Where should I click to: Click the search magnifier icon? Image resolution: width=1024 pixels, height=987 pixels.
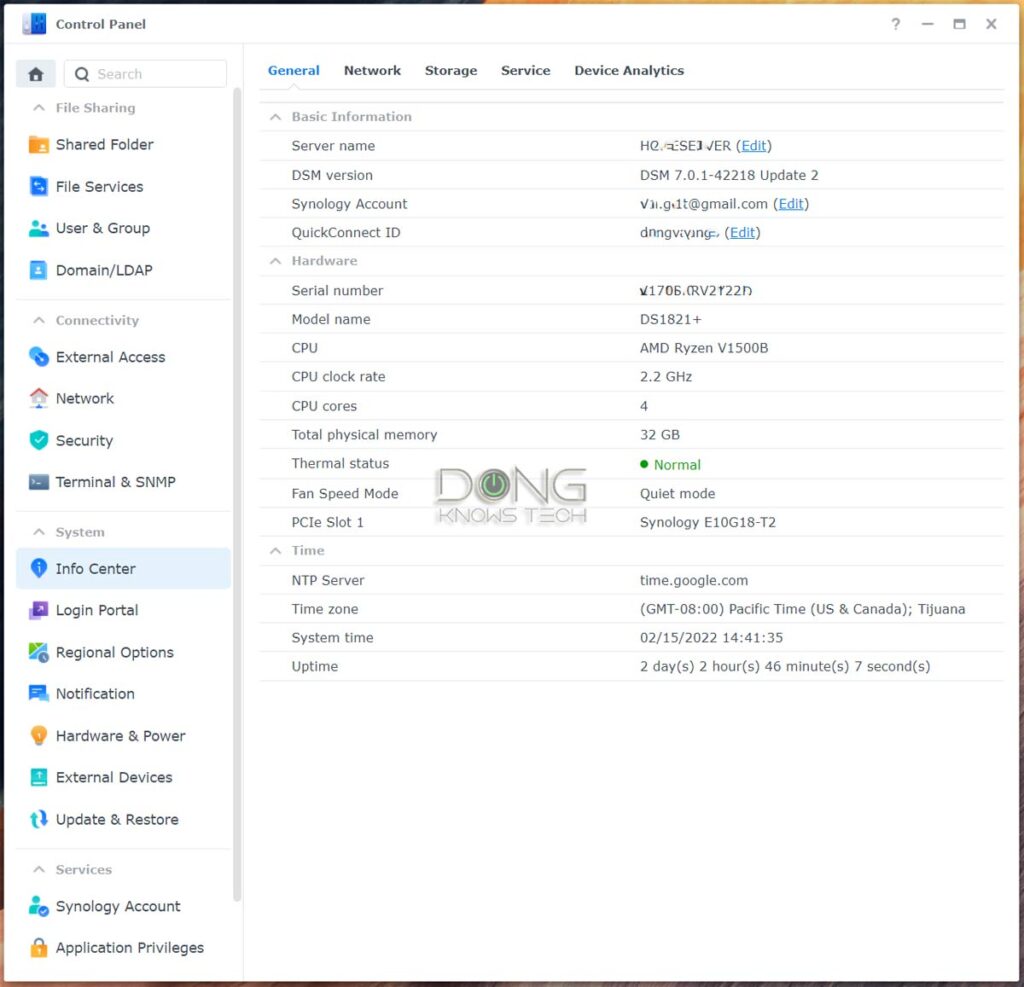(x=82, y=74)
